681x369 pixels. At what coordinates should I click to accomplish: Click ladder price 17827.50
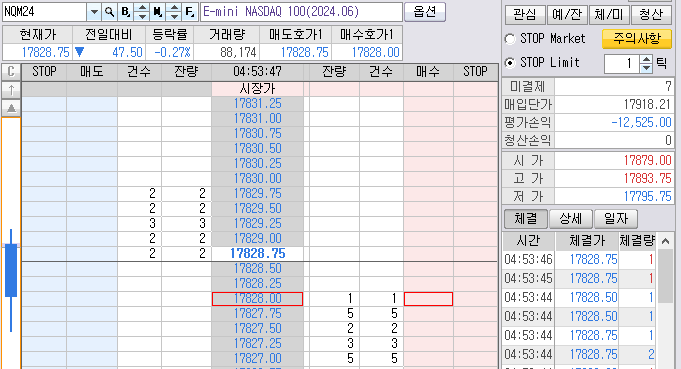pos(258,329)
